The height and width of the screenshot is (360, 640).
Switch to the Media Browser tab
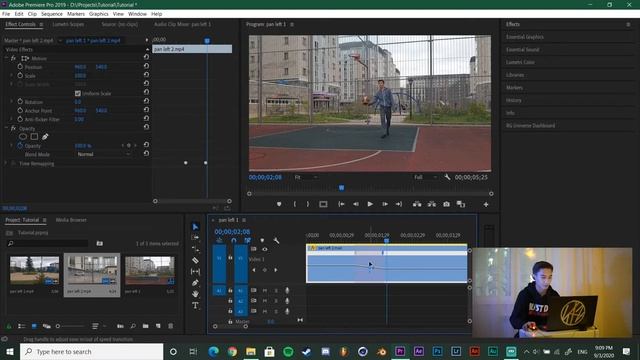(71, 220)
